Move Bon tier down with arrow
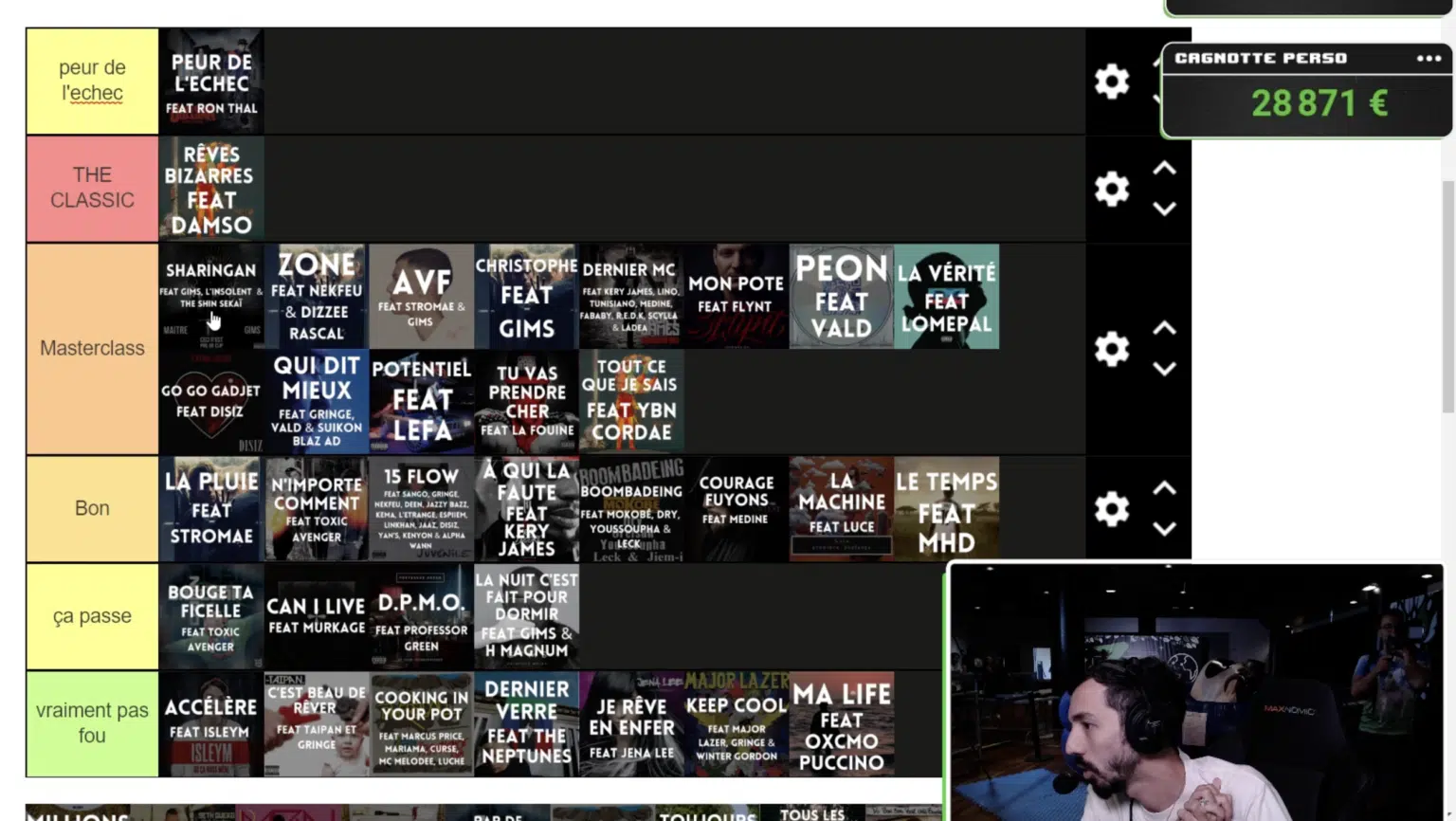This screenshot has width=1456, height=821. (1164, 529)
